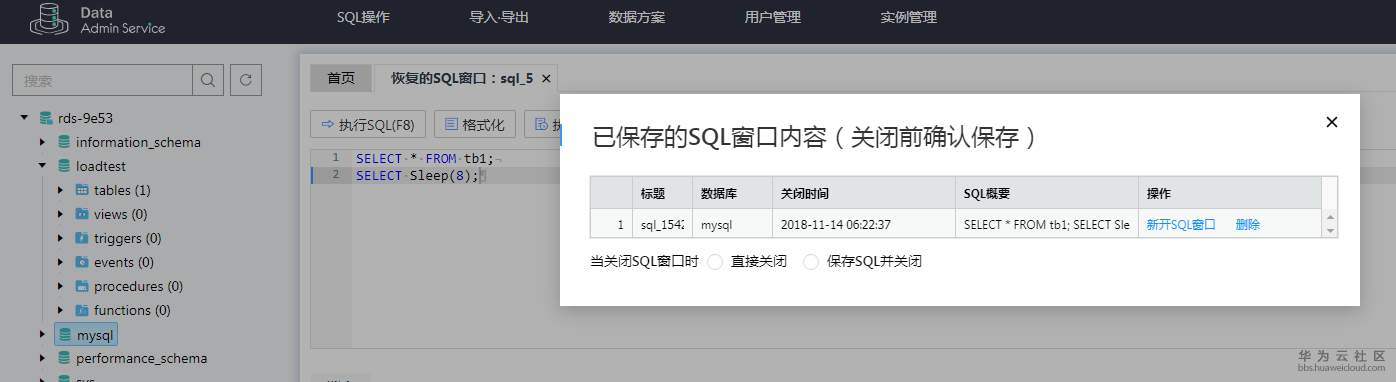Expand the procedures (0) node
Viewport: 1396px width, 382px height.
click(61, 286)
